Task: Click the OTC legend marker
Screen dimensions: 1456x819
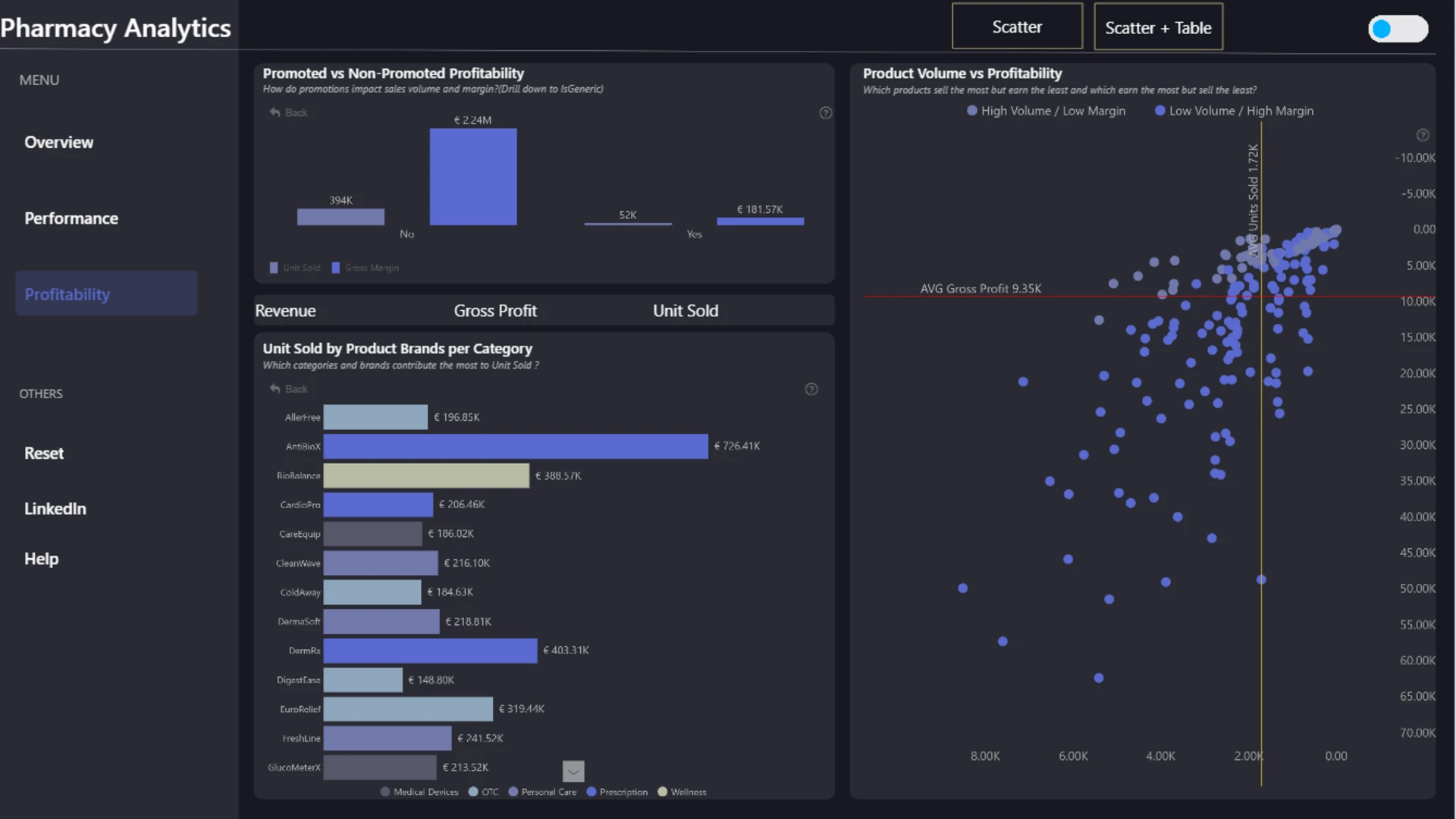Action: click(473, 792)
